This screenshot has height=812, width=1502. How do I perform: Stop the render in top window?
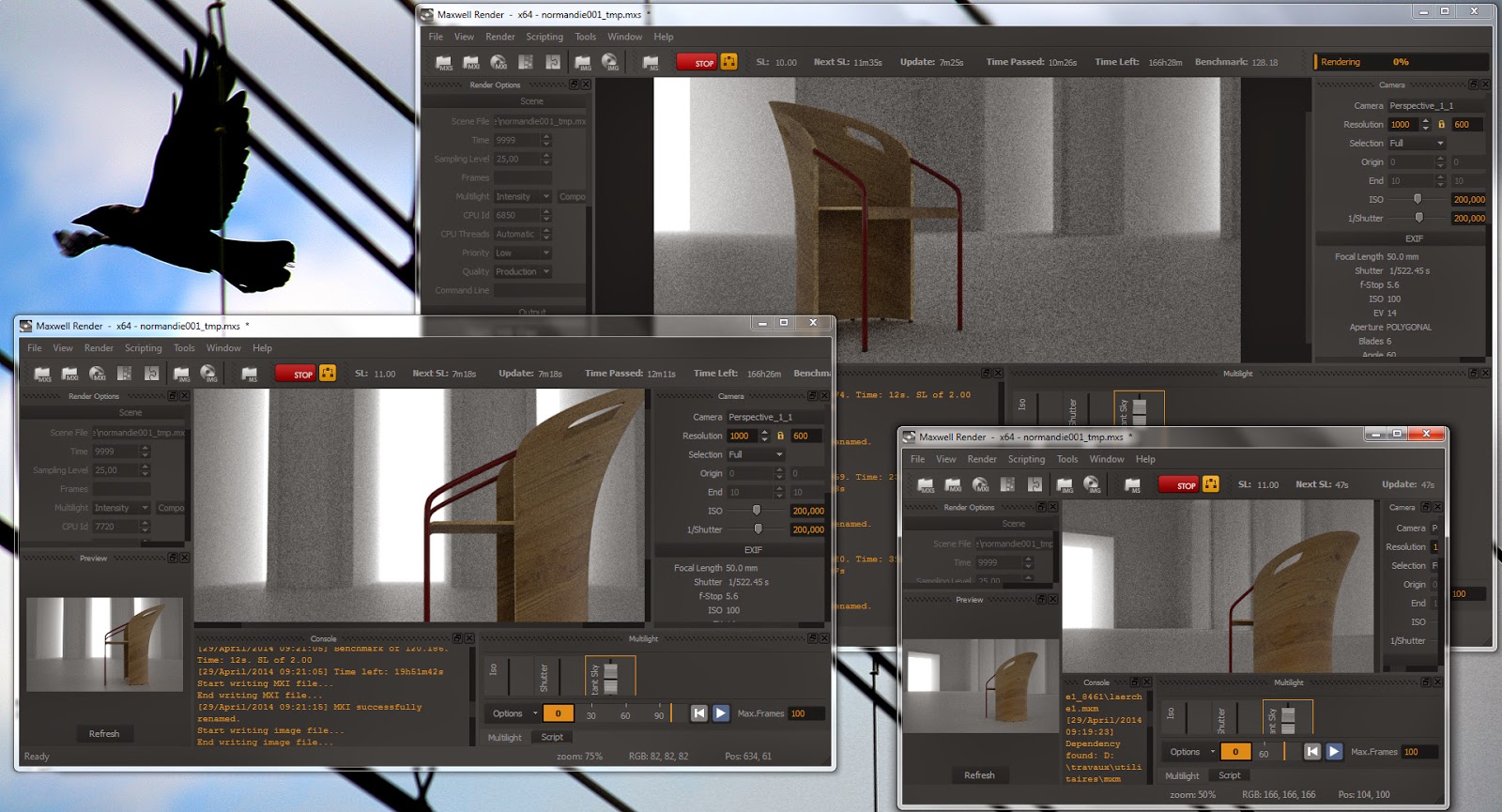point(697,63)
